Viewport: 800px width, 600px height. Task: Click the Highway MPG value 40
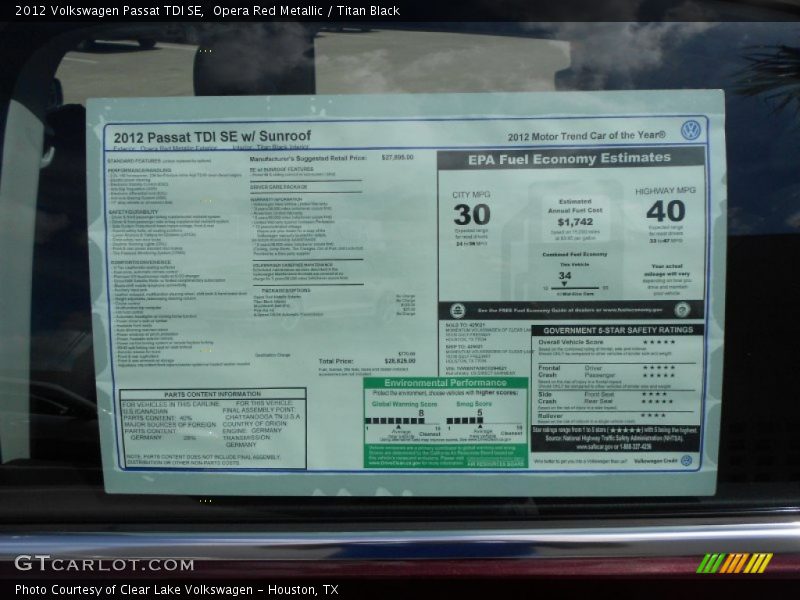(x=665, y=211)
